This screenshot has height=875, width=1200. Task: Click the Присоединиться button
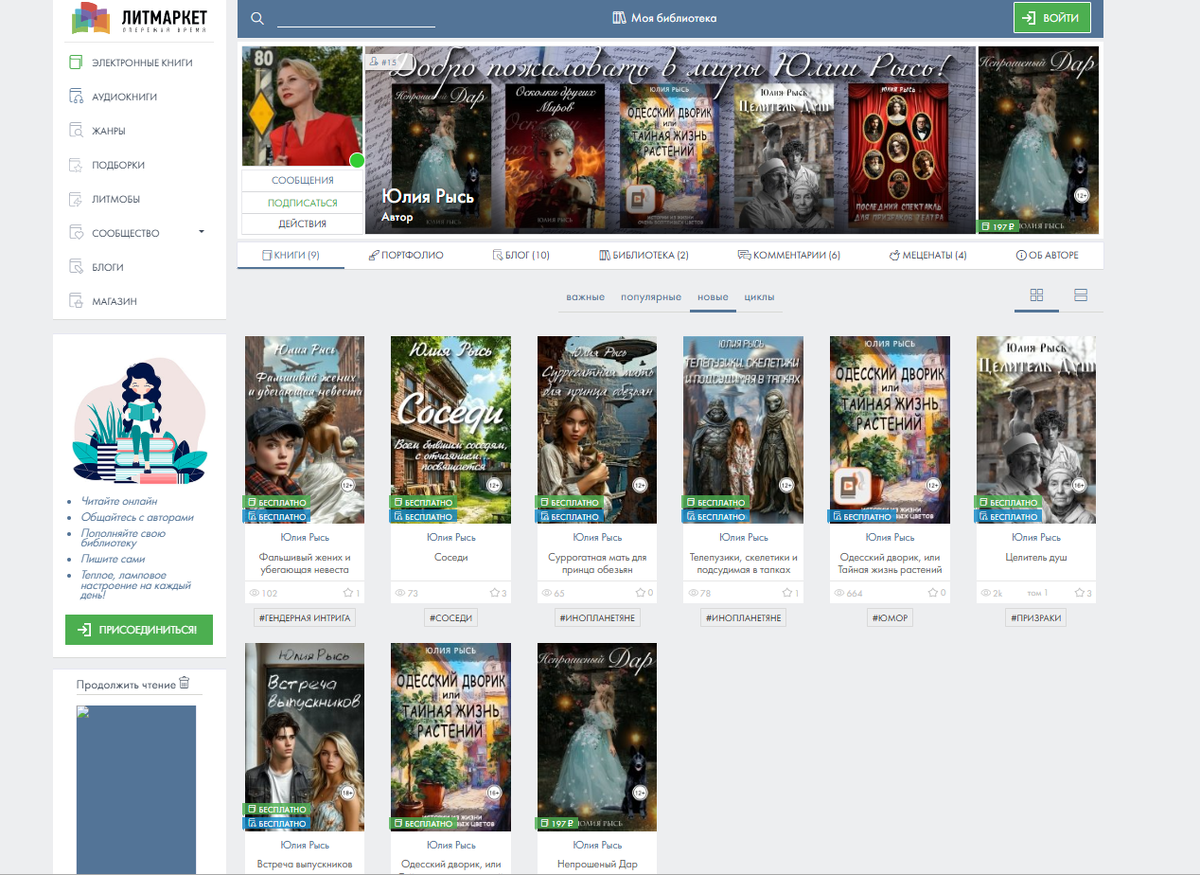(x=139, y=629)
